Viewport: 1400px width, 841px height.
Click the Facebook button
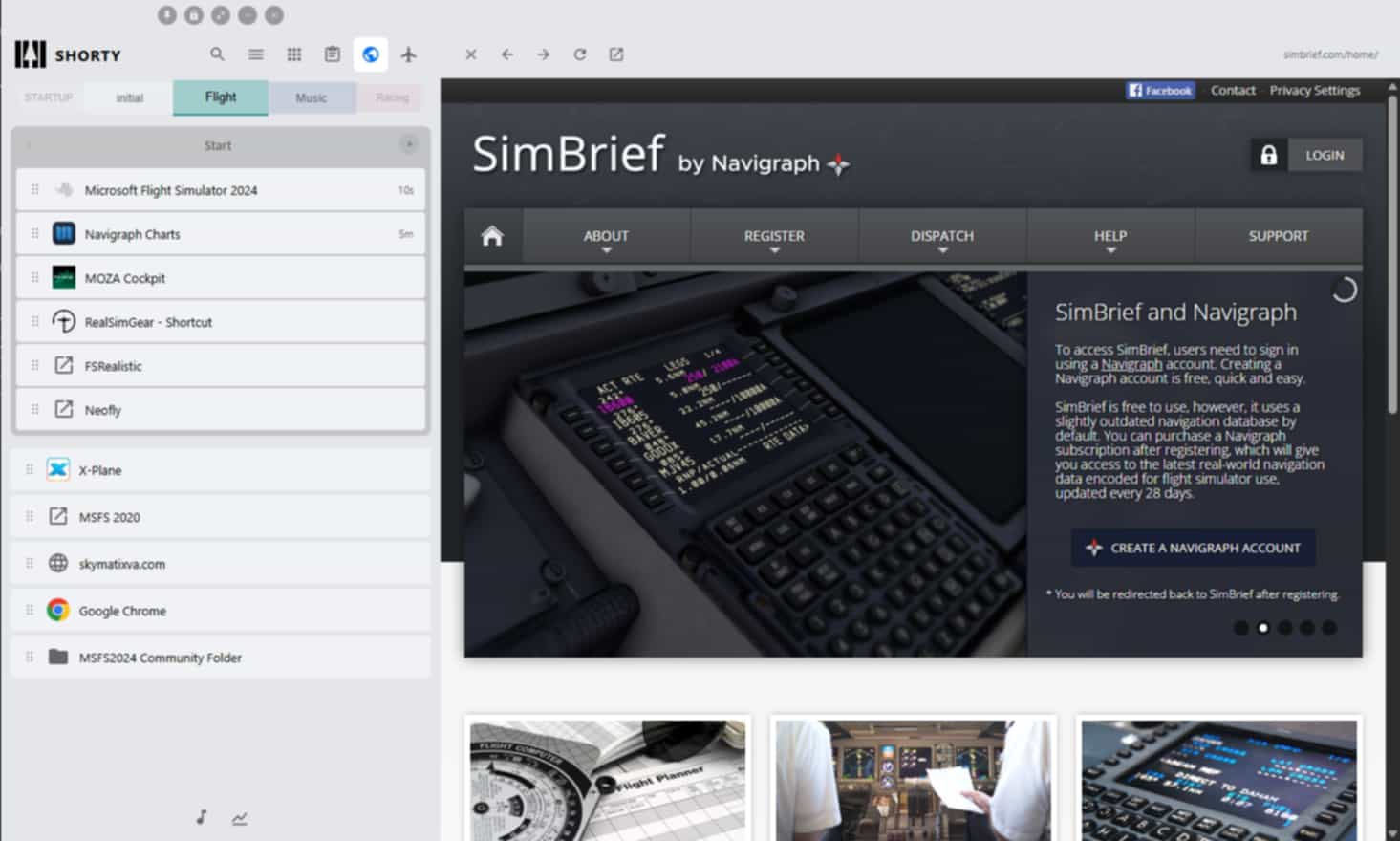tap(1160, 90)
